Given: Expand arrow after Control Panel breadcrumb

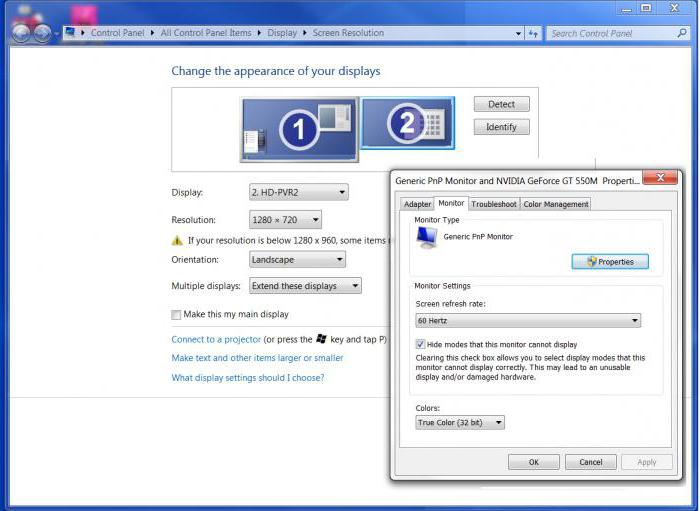Looking at the screenshot, I should [x=152, y=33].
